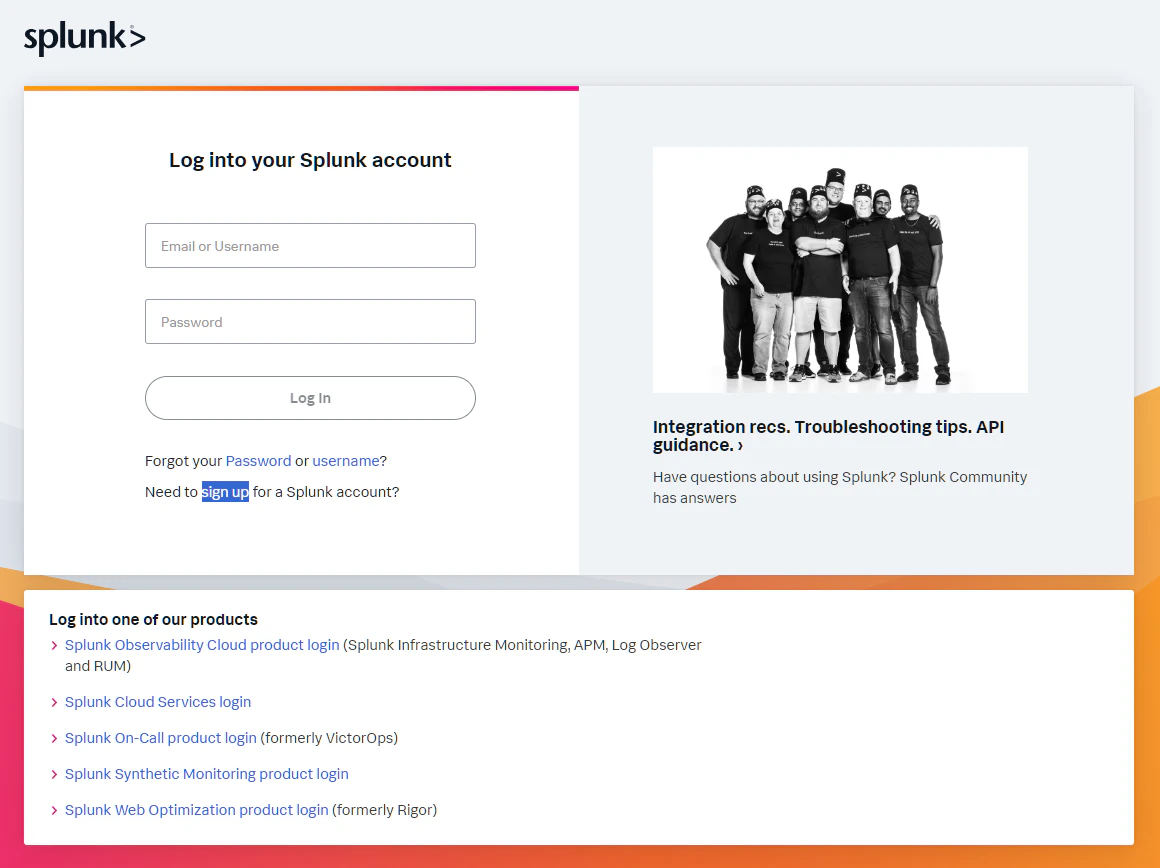
Task: Open Splunk On-Call product login
Action: (161, 739)
